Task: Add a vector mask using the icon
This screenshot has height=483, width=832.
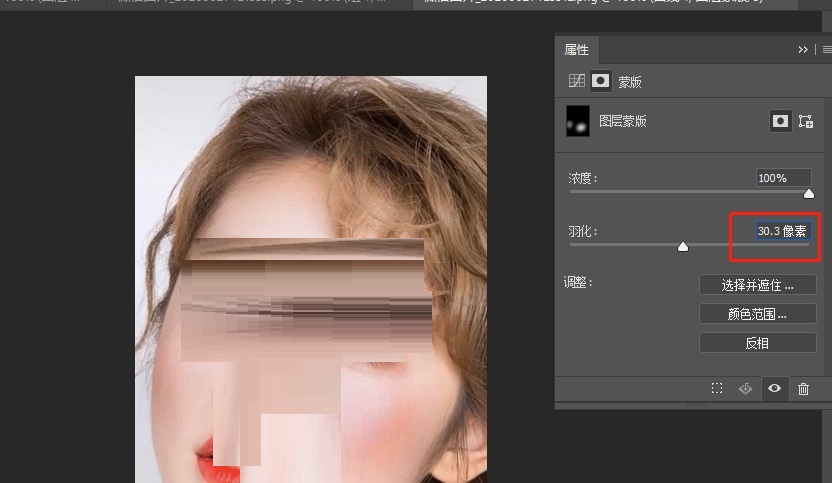Action: (806, 121)
